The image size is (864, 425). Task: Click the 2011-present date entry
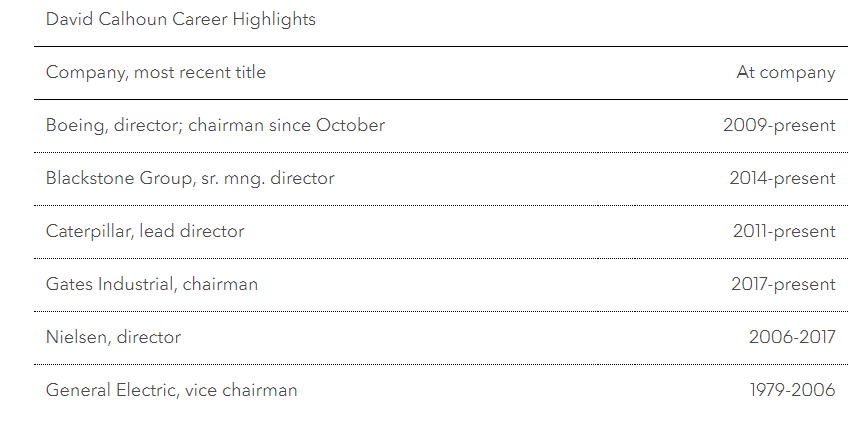[783, 231]
